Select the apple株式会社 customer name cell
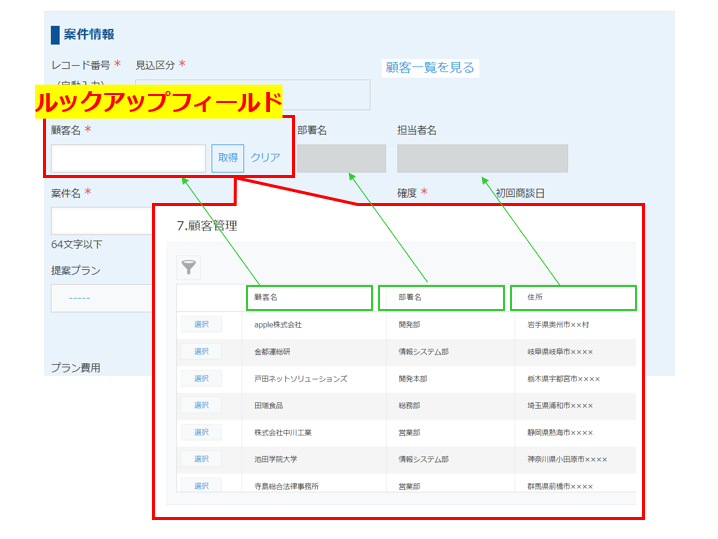This screenshot has height=539, width=718. 278,325
